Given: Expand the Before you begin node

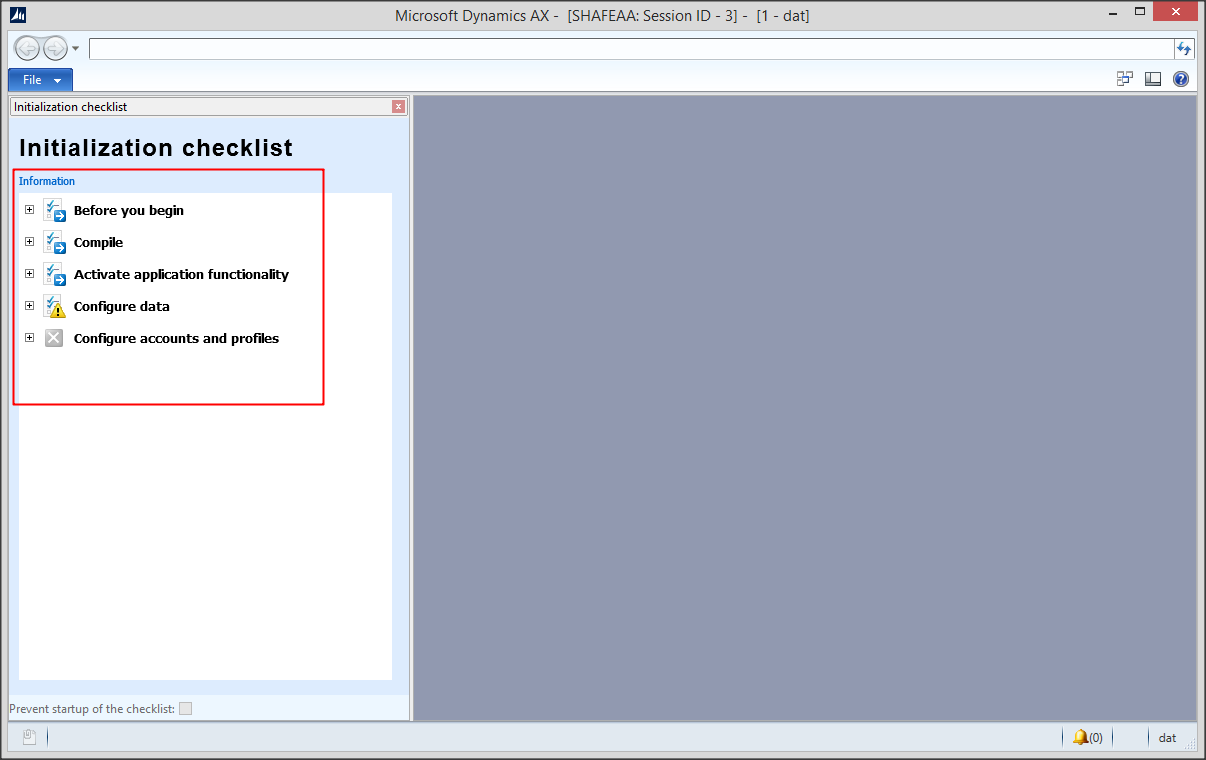Looking at the screenshot, I should (x=29, y=210).
